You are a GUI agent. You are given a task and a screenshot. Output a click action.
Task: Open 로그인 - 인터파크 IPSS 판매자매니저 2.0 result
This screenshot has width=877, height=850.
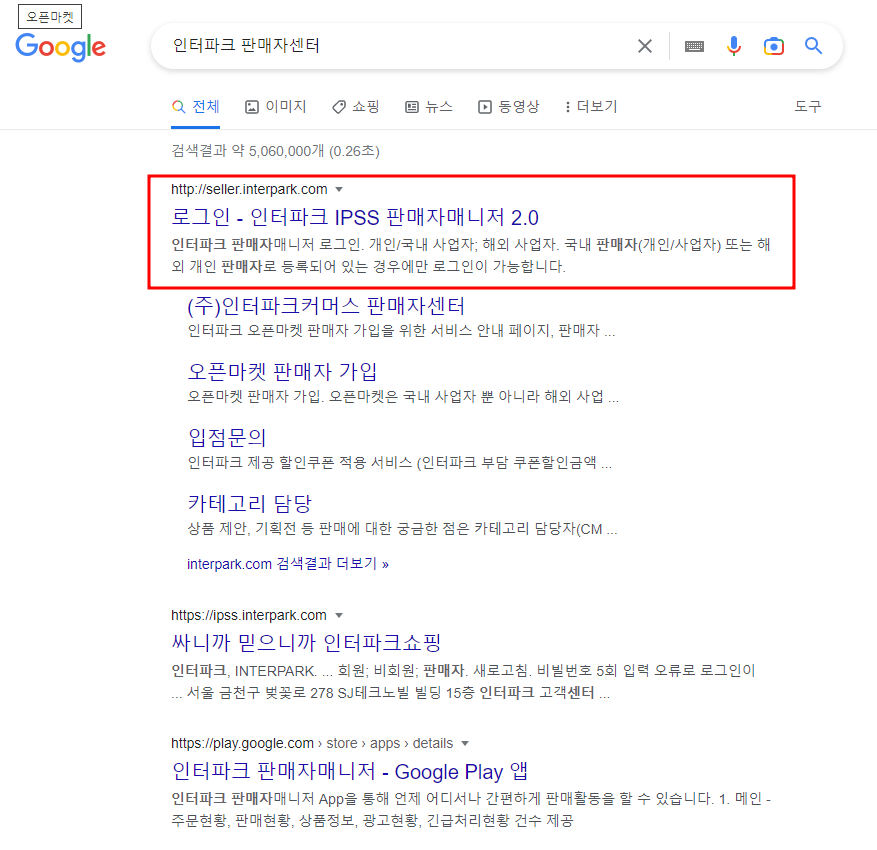click(355, 218)
